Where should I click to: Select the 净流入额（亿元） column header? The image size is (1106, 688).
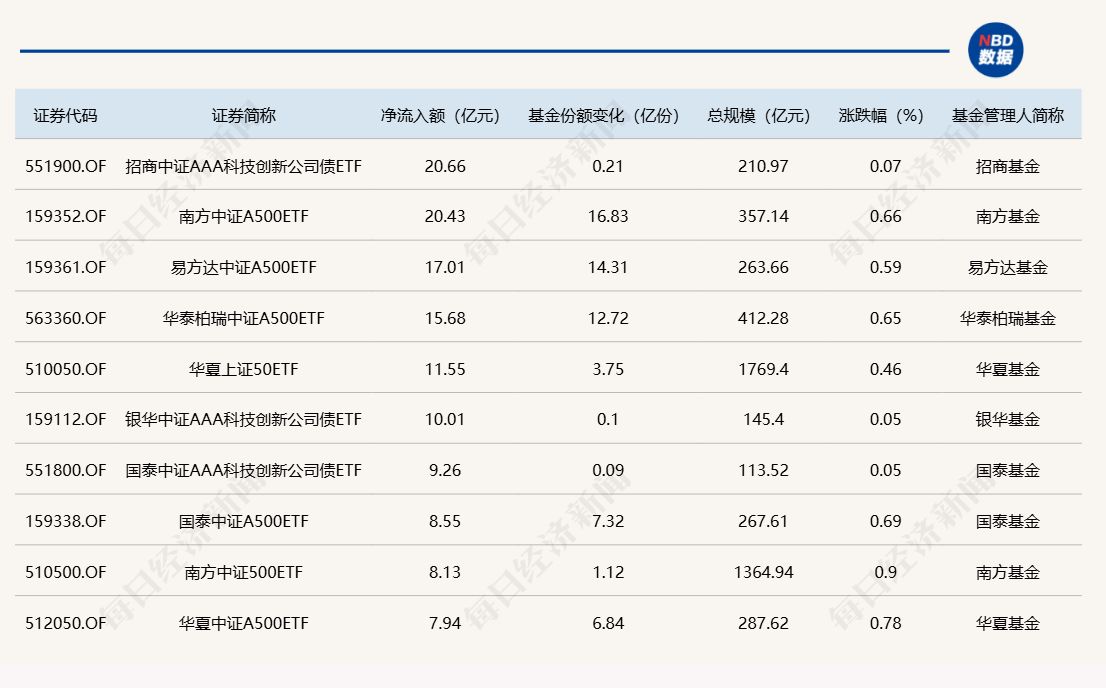coord(444,115)
